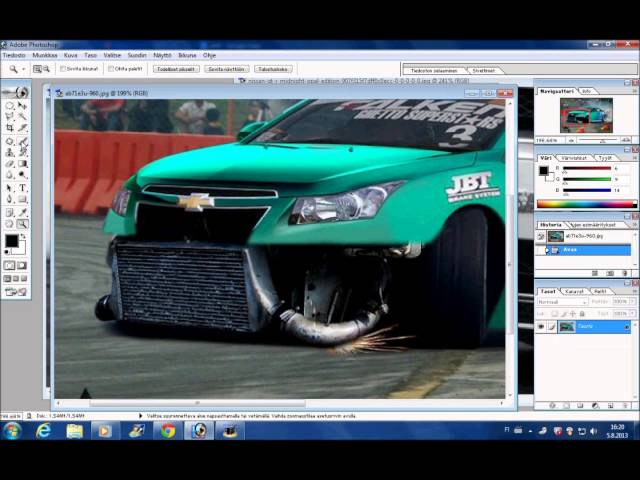Open layer opacity slider arrow
Viewport: 640px width, 480px height.
click(x=632, y=301)
